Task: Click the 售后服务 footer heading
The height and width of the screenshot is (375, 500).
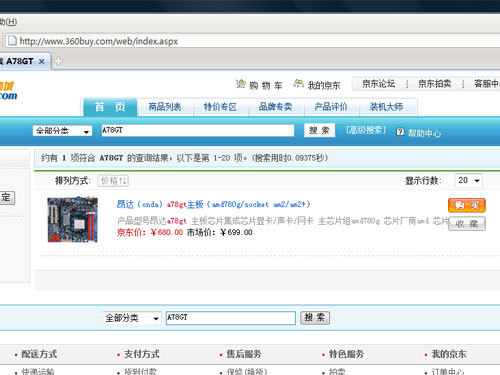Action: (244, 354)
